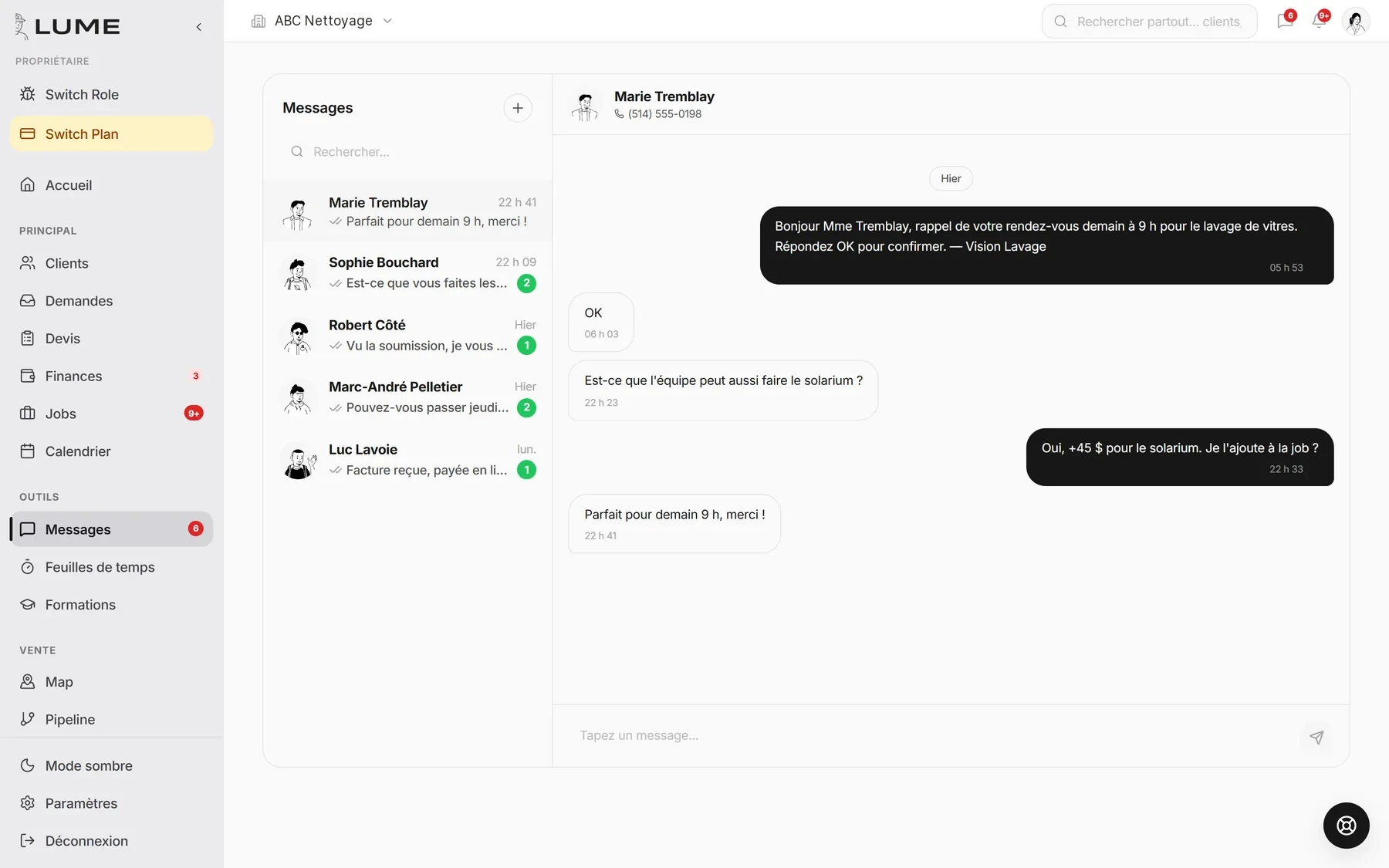
Task: Open the help lifebuoy button
Action: (1347, 826)
